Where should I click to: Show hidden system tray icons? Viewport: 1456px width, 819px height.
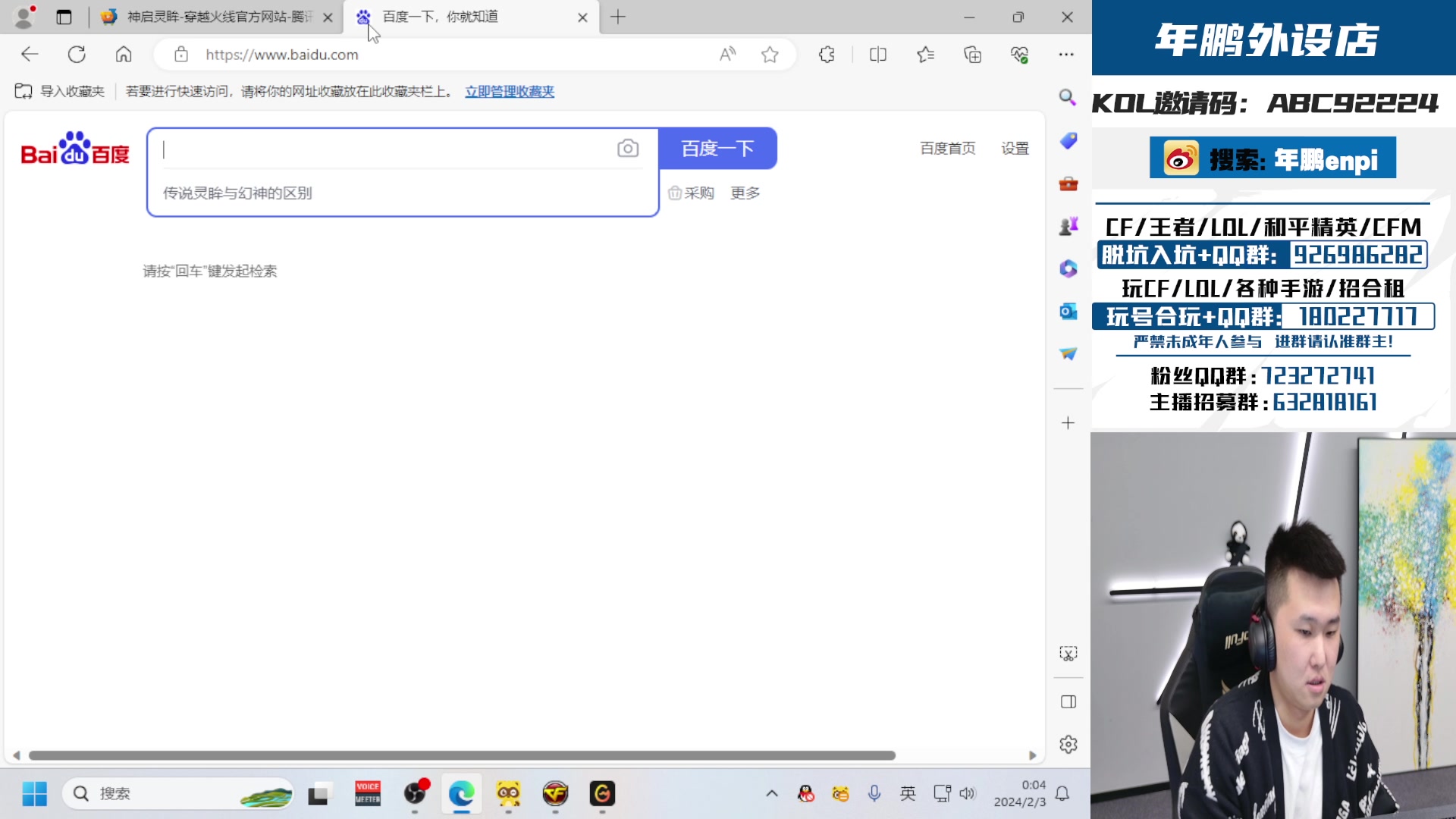click(x=772, y=794)
